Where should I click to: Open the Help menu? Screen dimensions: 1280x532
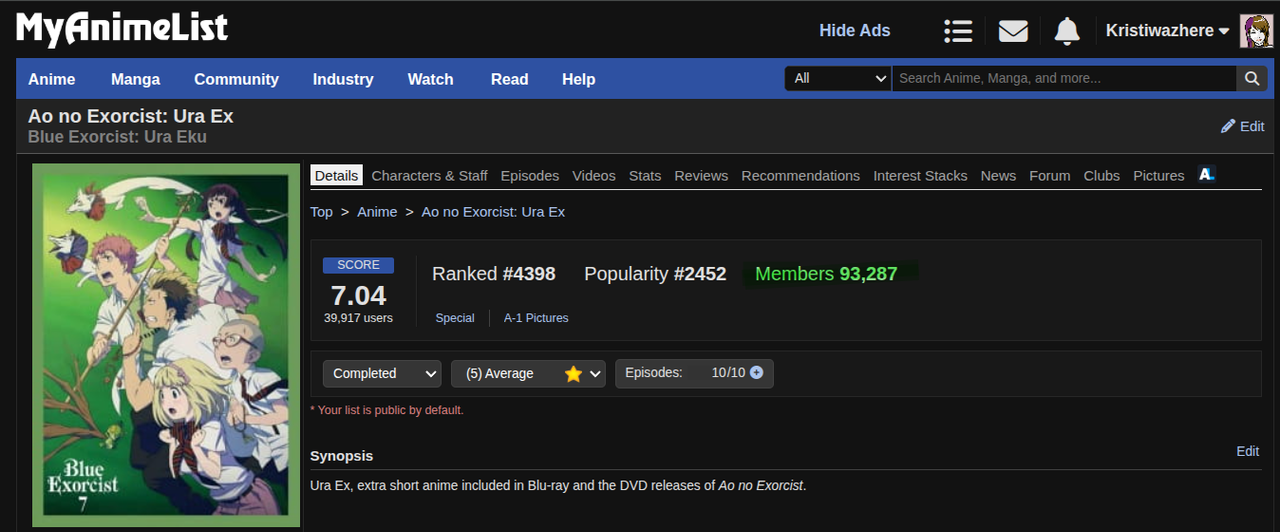tap(579, 79)
